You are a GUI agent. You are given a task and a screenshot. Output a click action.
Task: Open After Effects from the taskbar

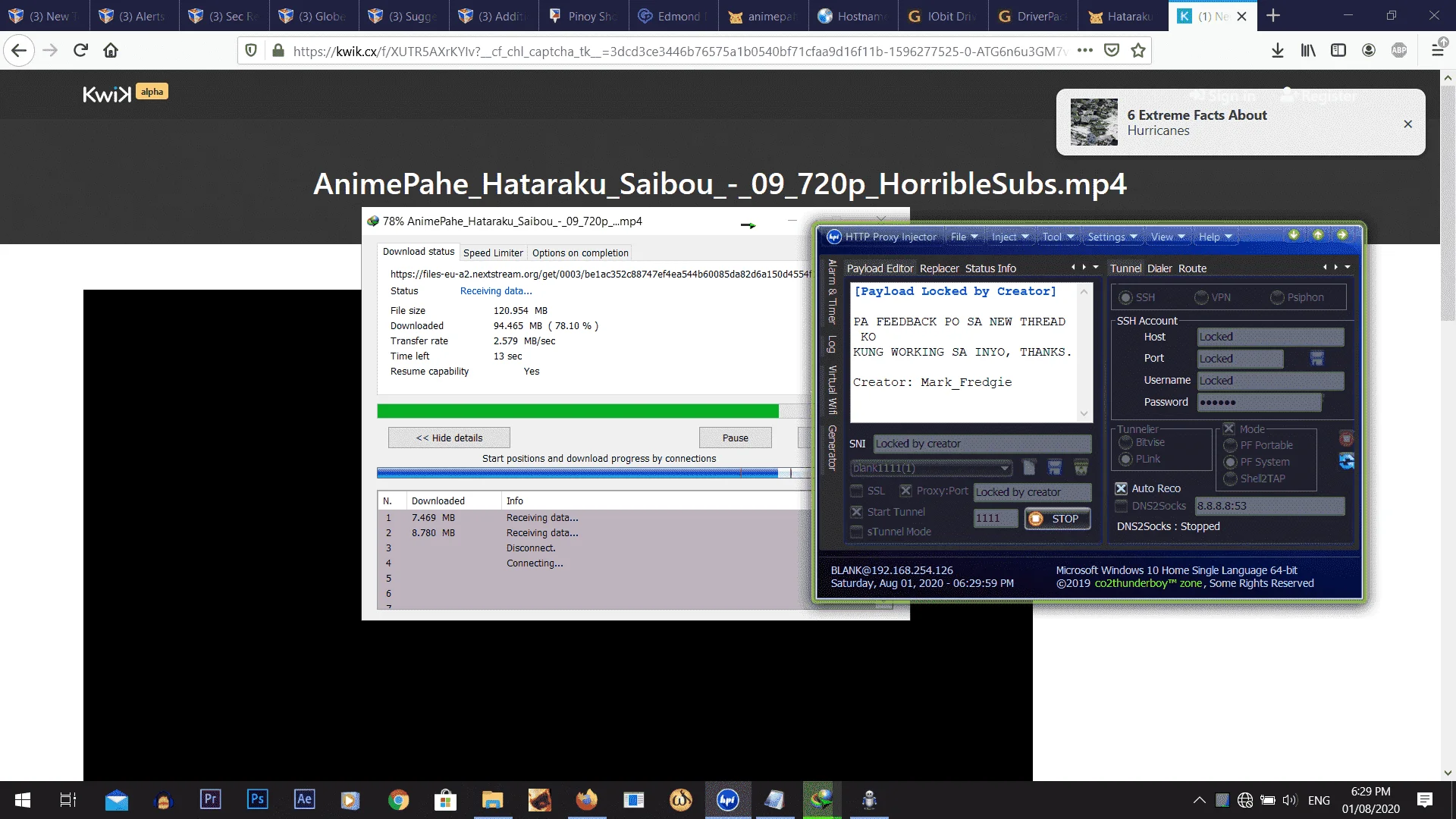click(305, 799)
